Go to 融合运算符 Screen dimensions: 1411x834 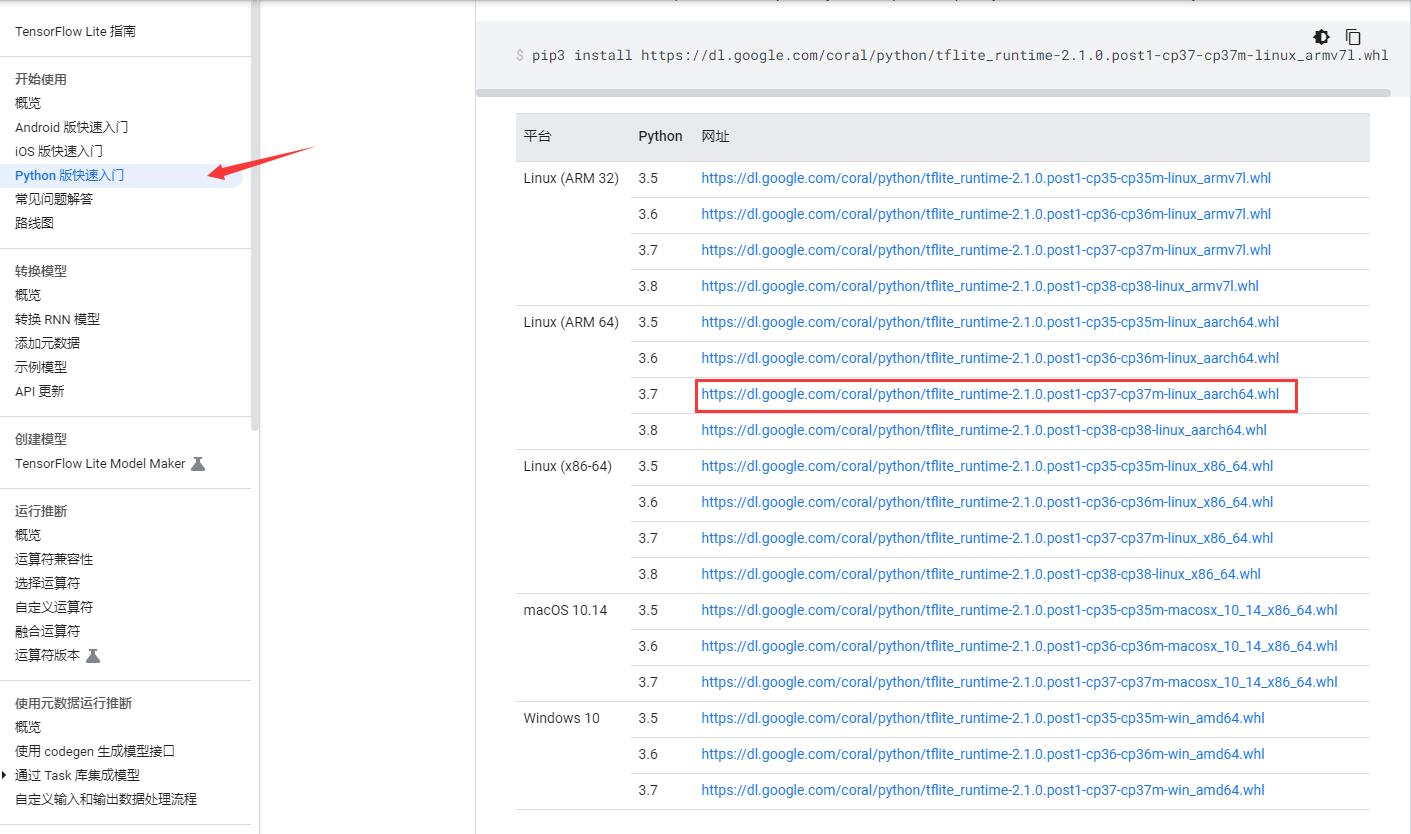(47, 631)
